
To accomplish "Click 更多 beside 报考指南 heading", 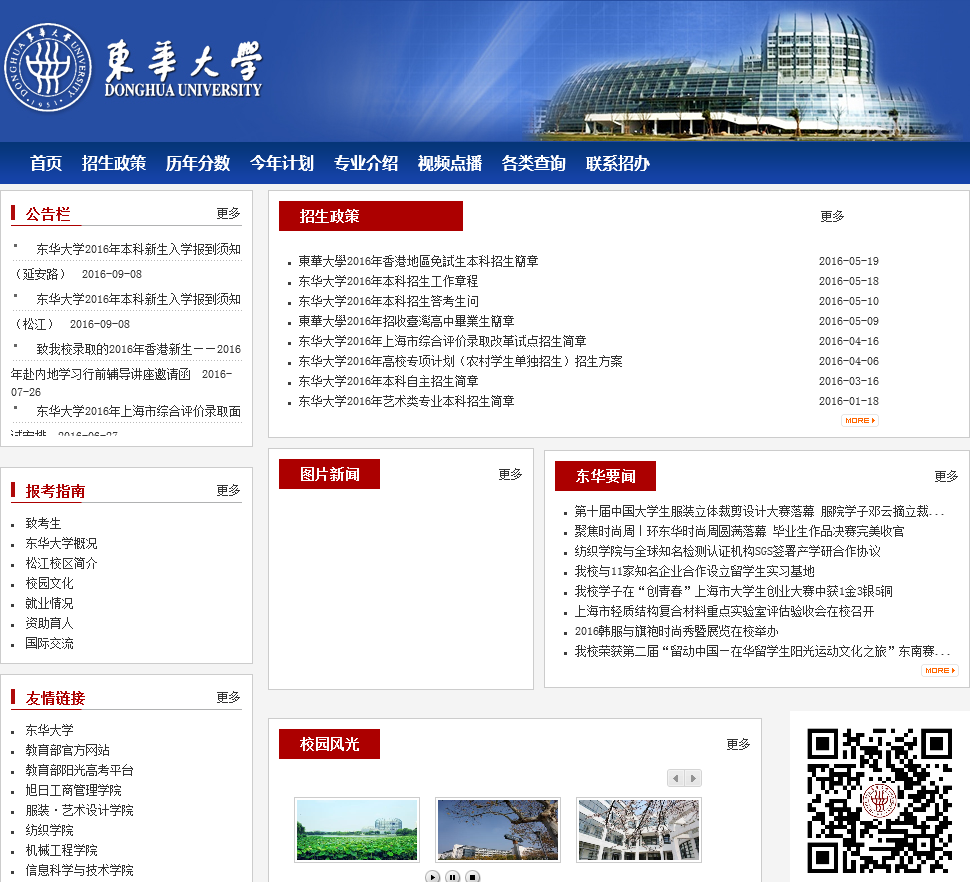I will click(228, 490).
